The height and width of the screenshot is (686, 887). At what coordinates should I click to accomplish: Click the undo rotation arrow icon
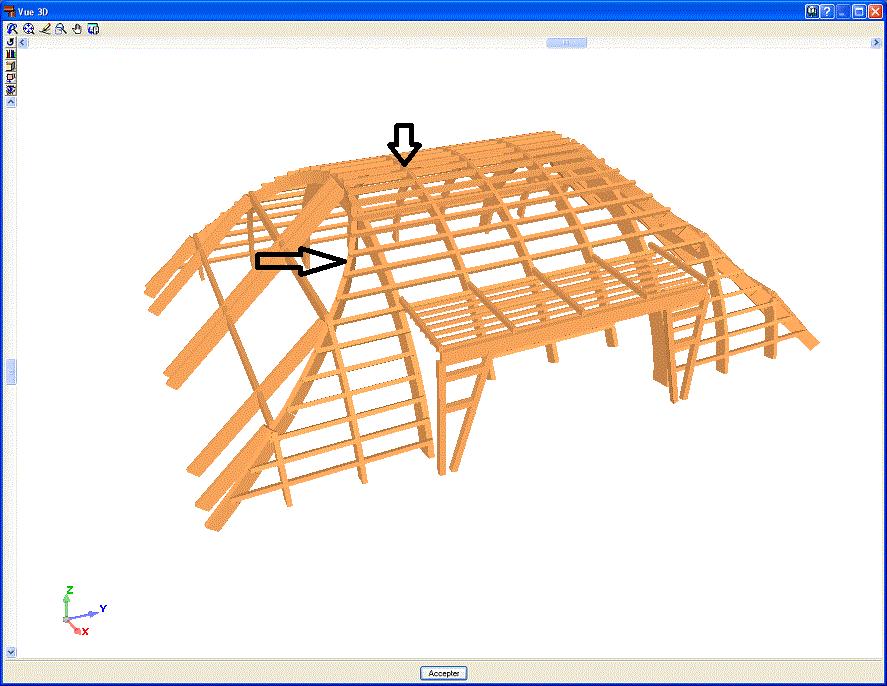pos(11,42)
